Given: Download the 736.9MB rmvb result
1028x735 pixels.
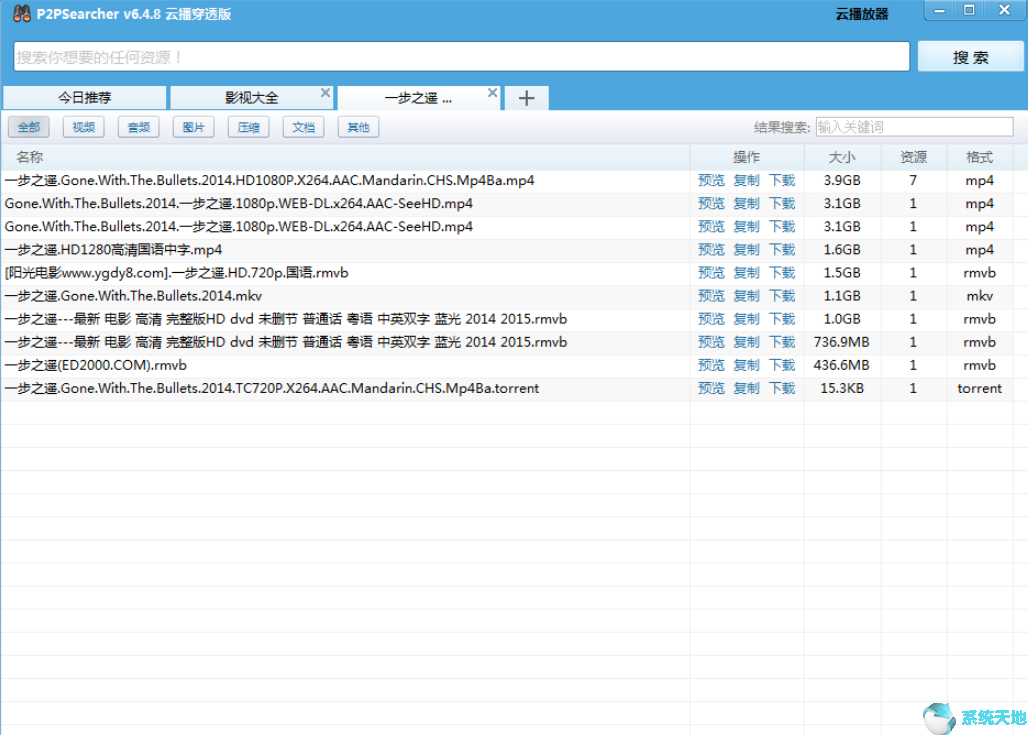Looking at the screenshot, I should coord(782,342).
